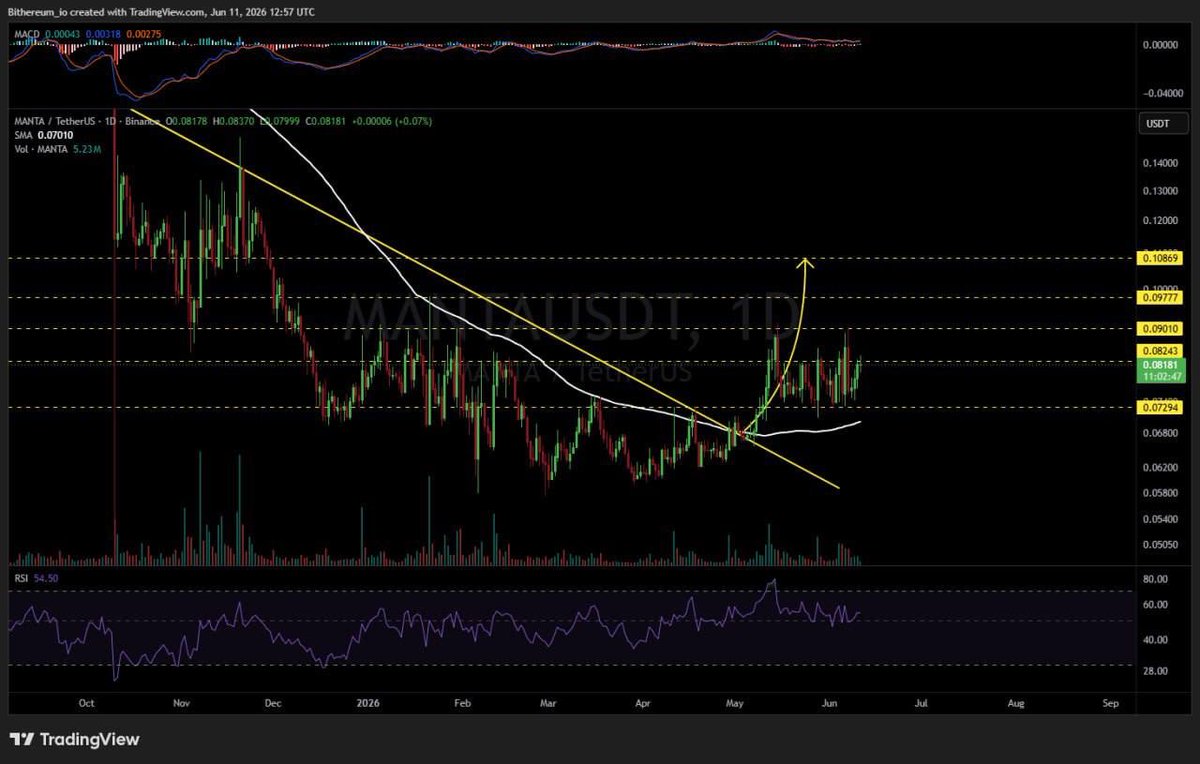
Task: Click the 0.05050 price axis tick
Action: coord(1158,546)
